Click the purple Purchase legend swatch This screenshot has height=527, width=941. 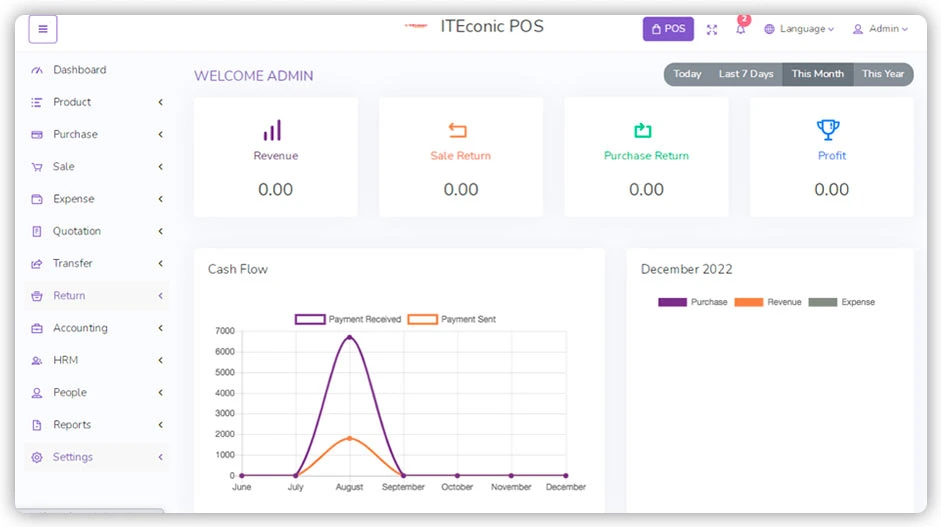click(672, 302)
